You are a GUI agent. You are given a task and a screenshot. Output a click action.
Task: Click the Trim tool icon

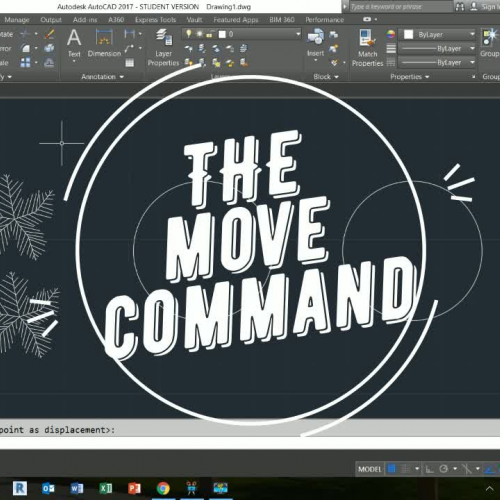click(25, 34)
